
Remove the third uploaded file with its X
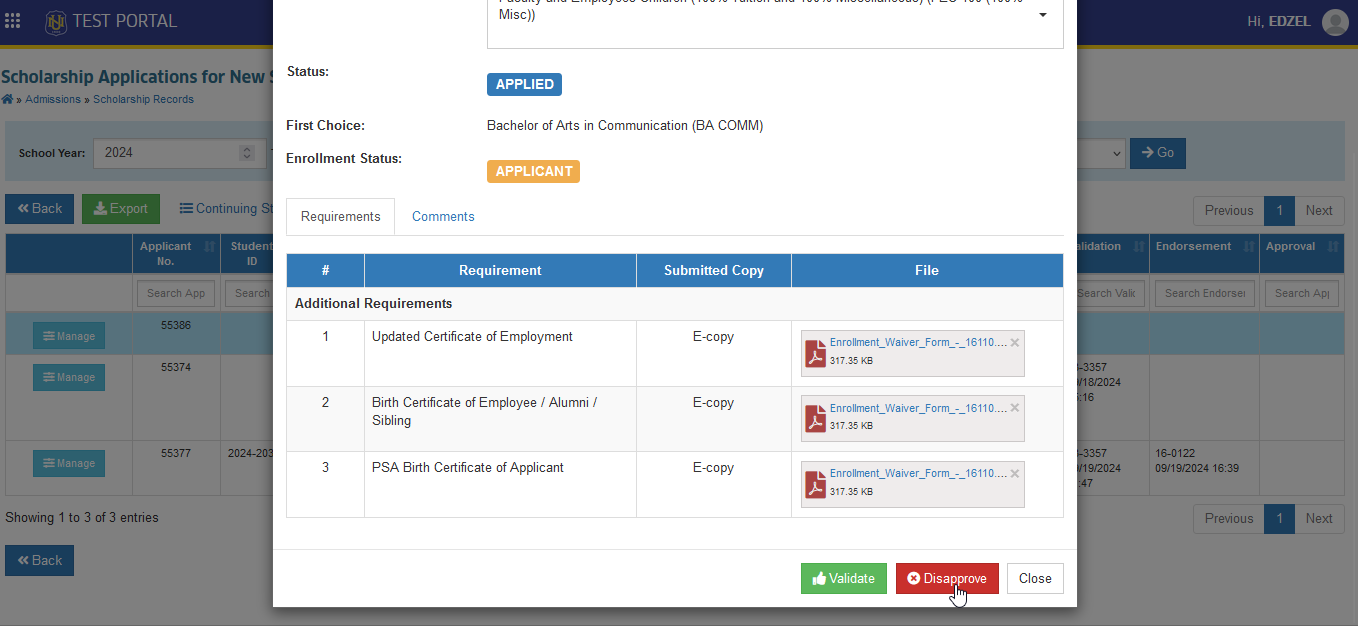click(1015, 473)
